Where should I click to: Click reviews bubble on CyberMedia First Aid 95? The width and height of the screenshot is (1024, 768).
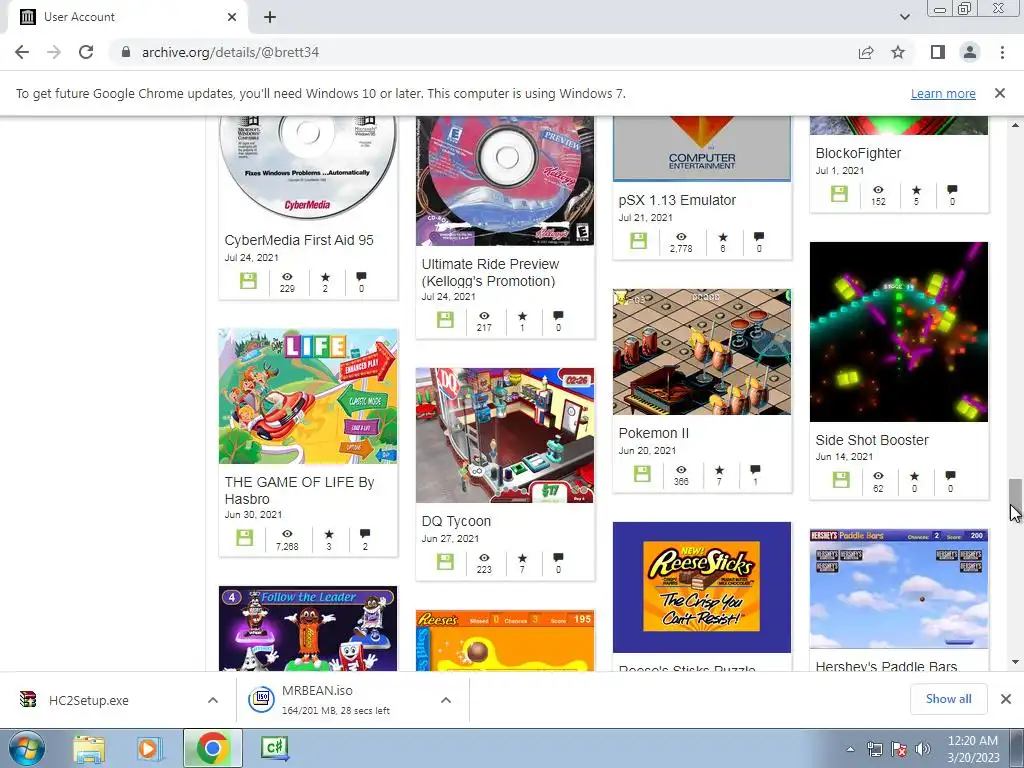[x=361, y=277]
